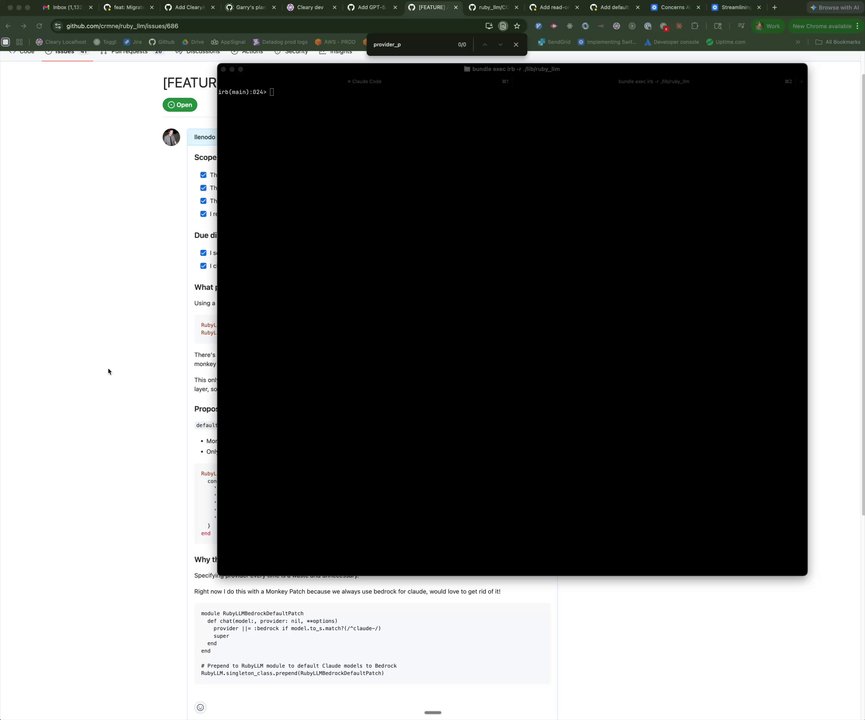Close the Add defaul tab
The height and width of the screenshot is (720, 865).
[638, 8]
